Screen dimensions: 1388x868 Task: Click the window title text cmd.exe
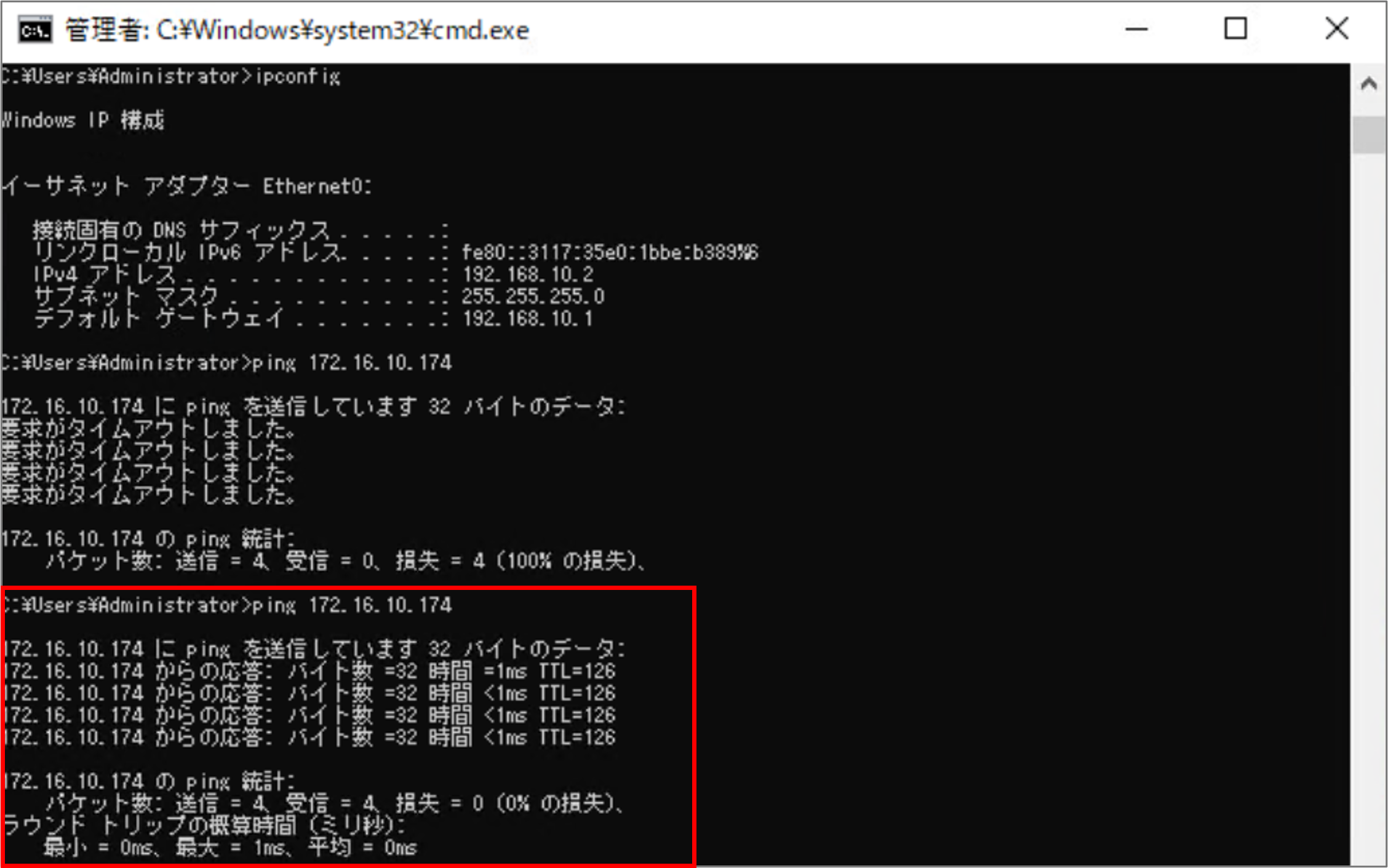[x=297, y=30]
